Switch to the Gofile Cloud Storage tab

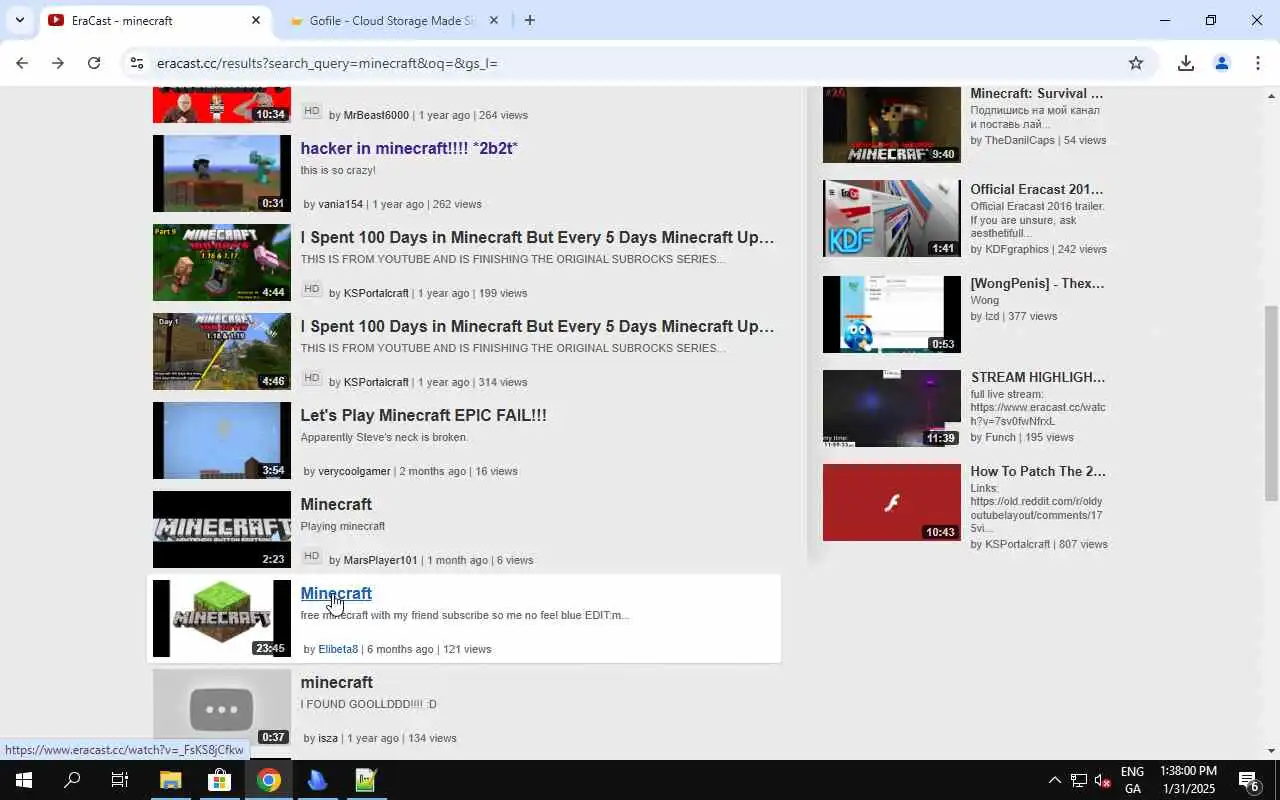(391, 20)
